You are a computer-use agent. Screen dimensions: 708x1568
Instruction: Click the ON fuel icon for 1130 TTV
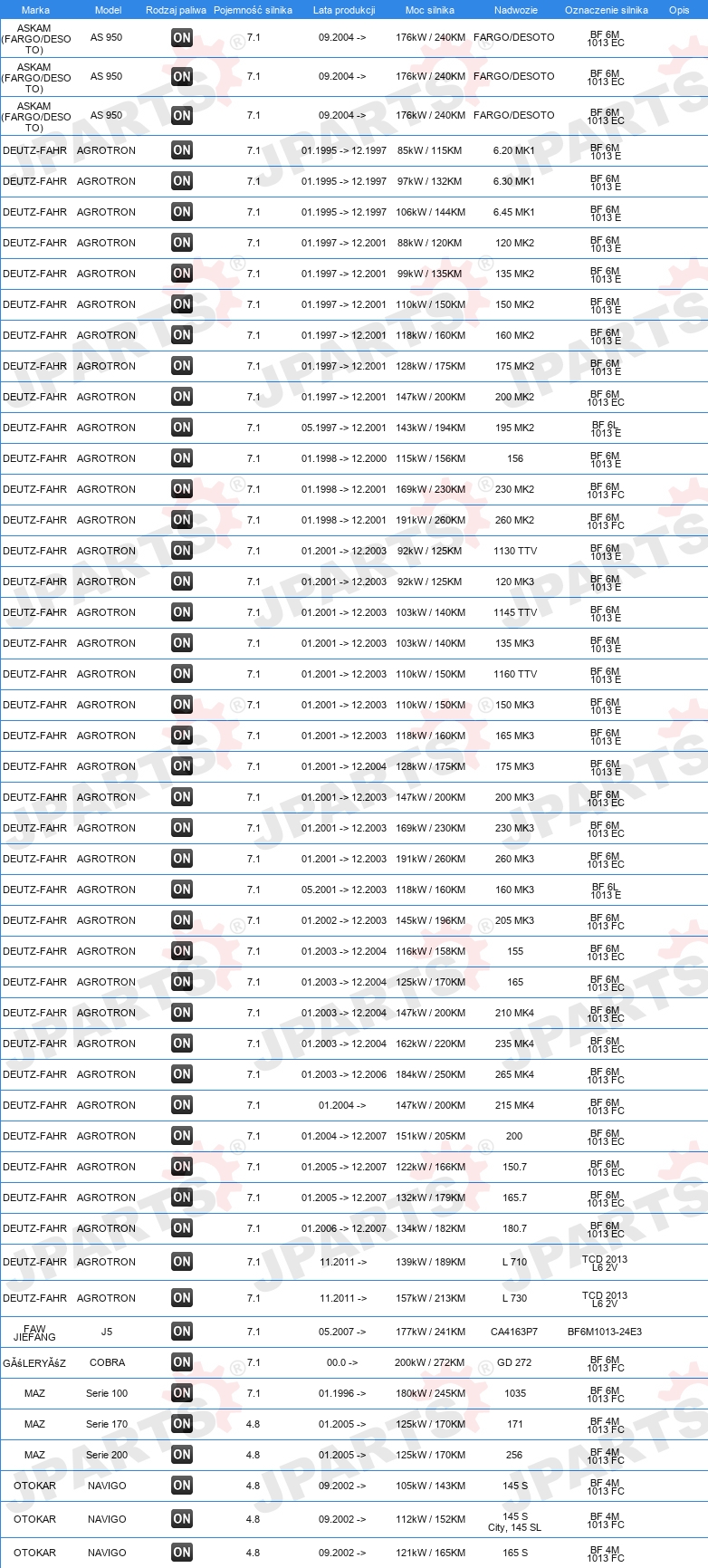182,551
